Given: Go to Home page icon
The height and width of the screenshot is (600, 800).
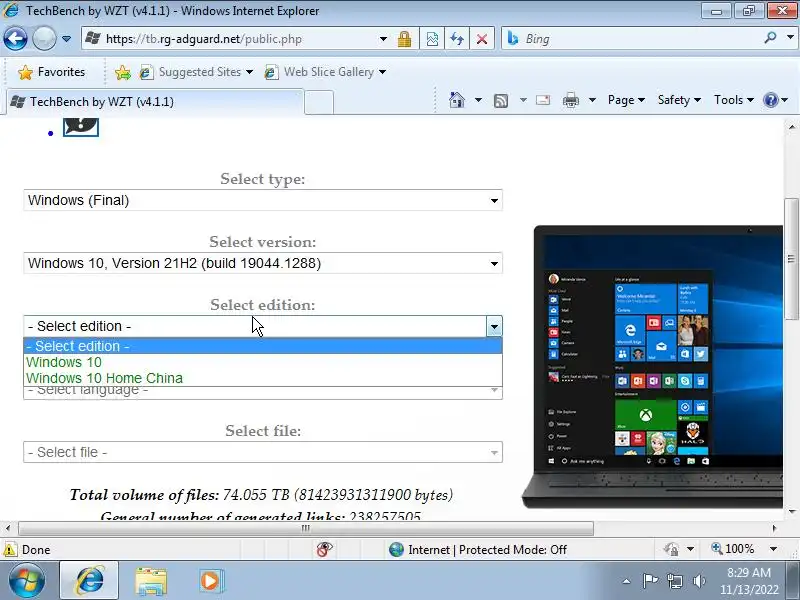Looking at the screenshot, I should coord(457,100).
